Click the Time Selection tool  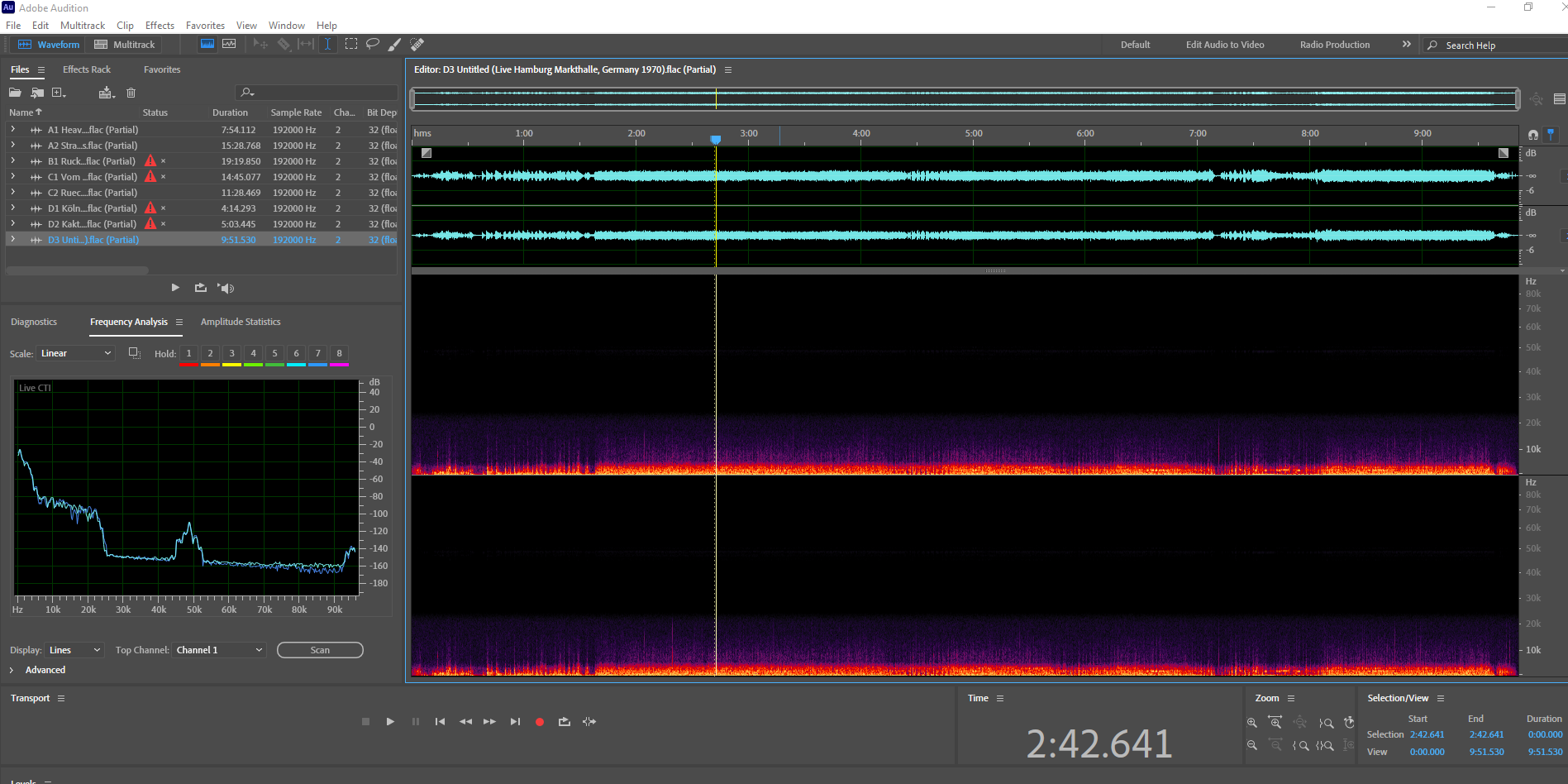328,44
